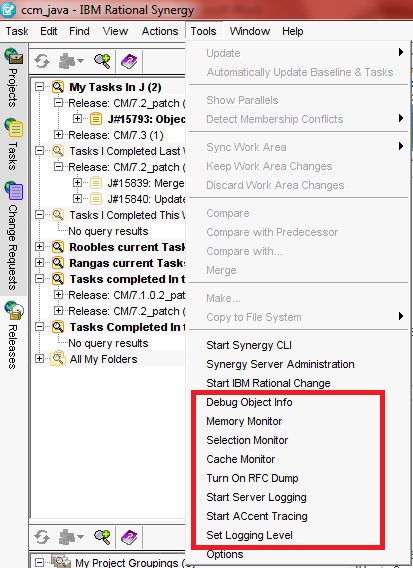The image size is (413, 568).
Task: Expand the All My Folders node
Action: pyautogui.click(x=39, y=359)
